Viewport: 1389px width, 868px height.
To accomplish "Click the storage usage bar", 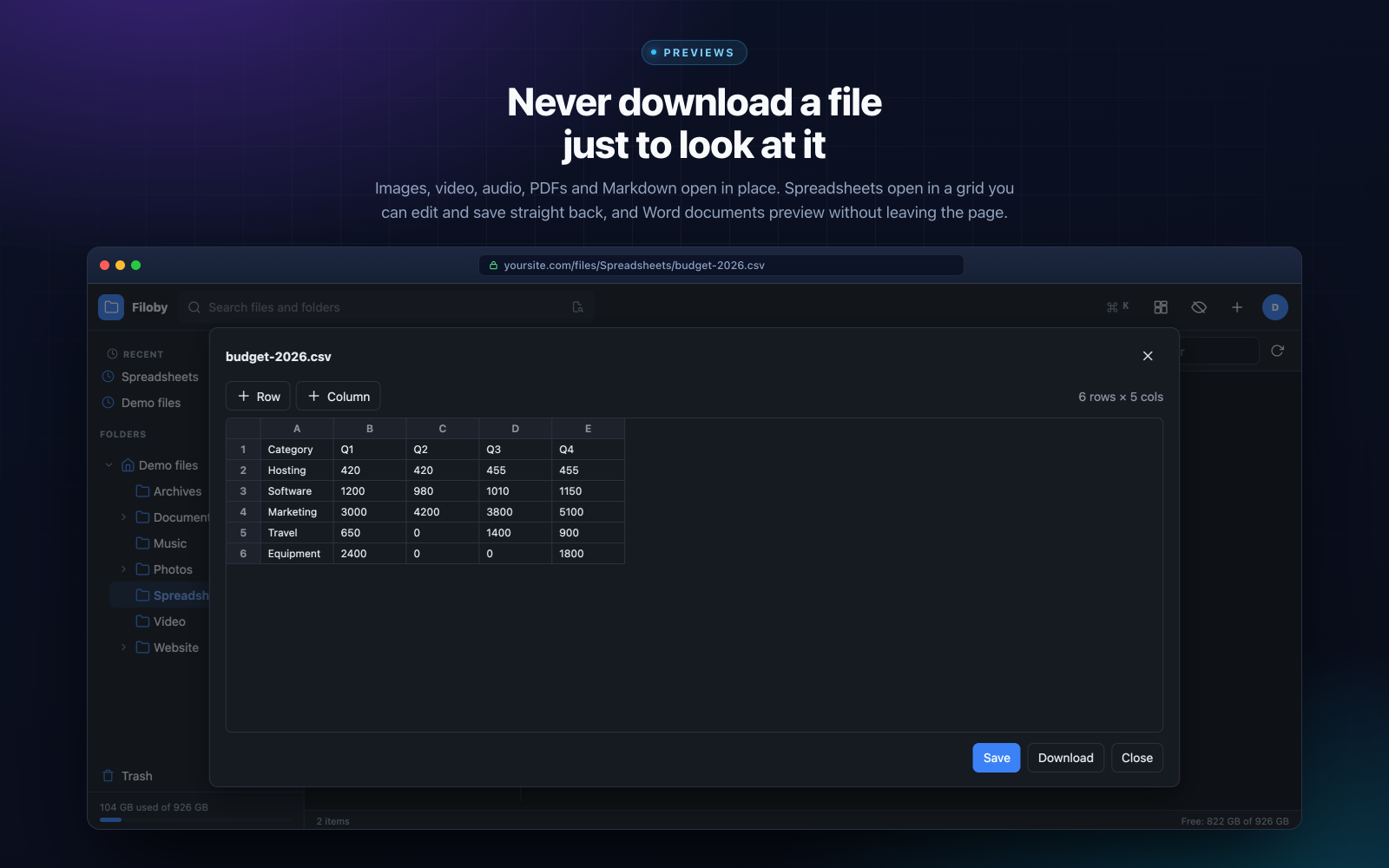I will pos(195,819).
